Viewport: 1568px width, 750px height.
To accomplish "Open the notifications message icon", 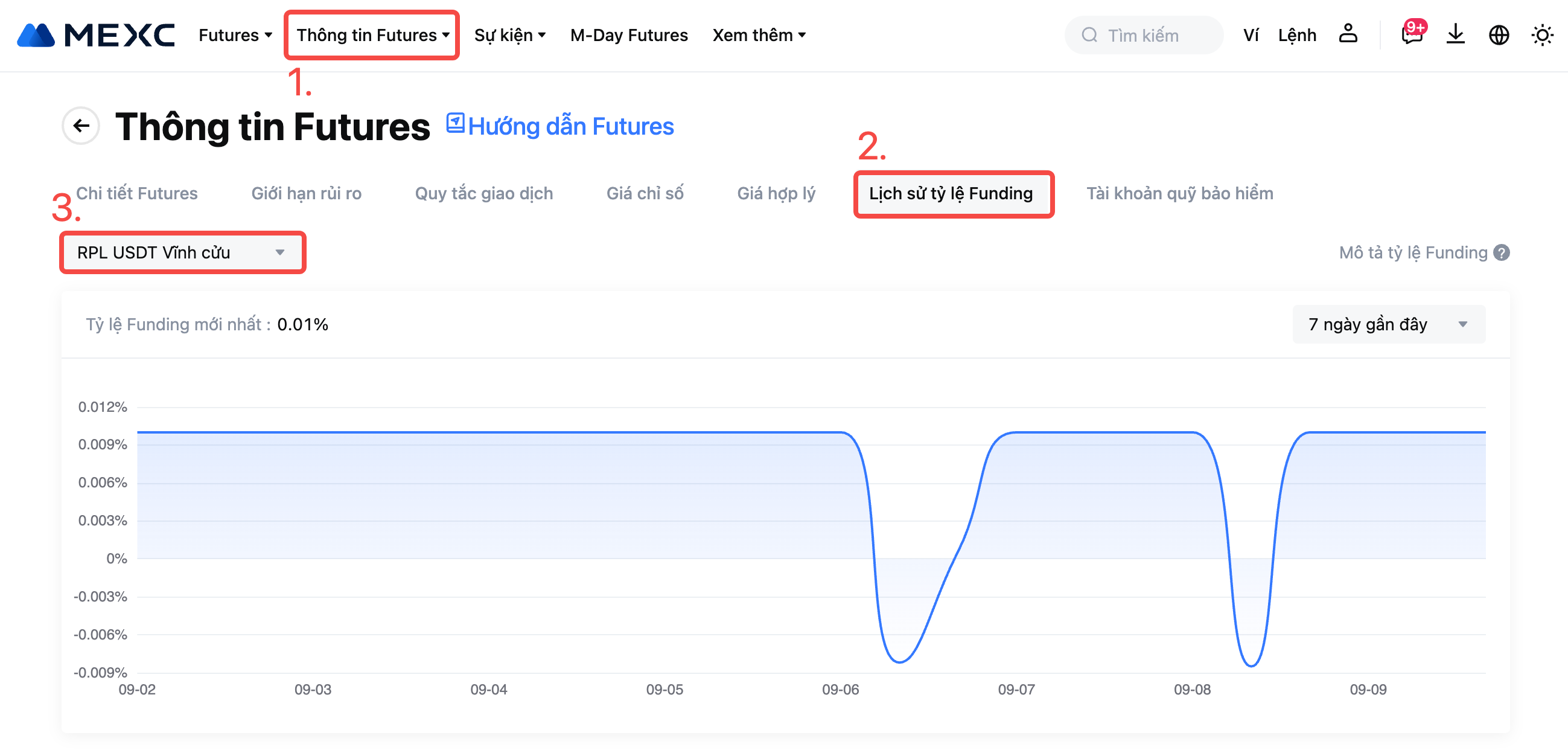I will point(1412,35).
